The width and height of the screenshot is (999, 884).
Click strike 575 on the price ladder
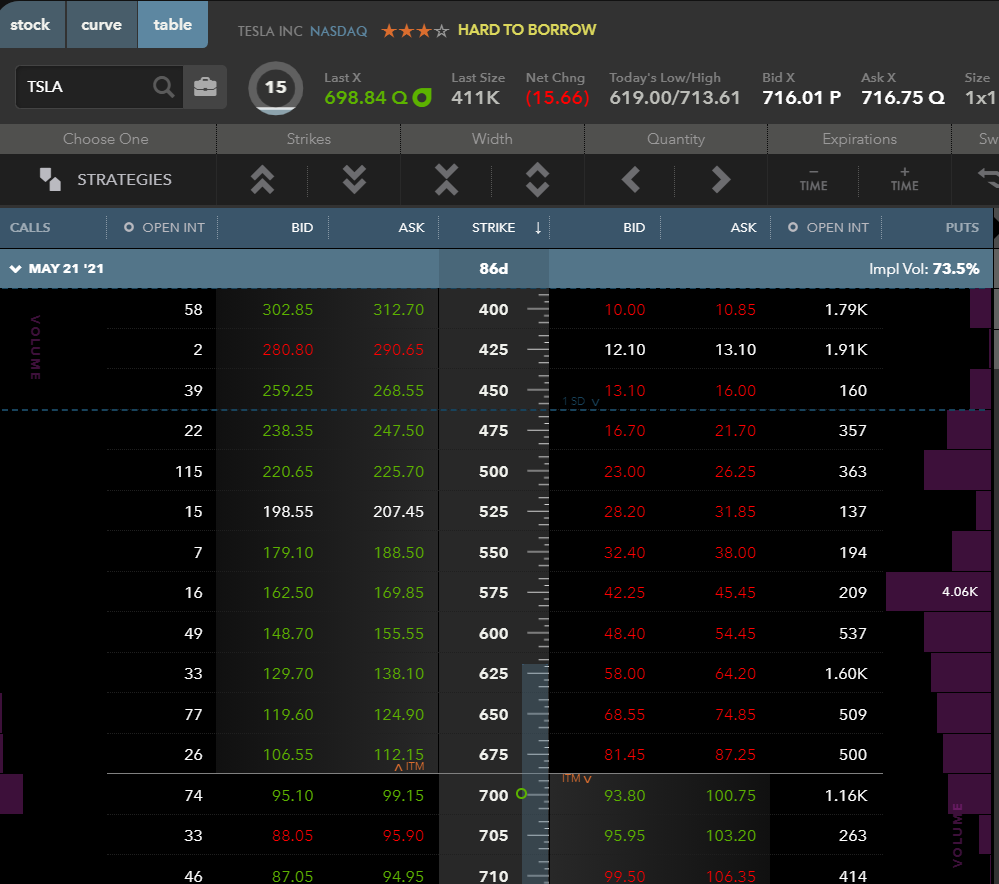pos(493,593)
